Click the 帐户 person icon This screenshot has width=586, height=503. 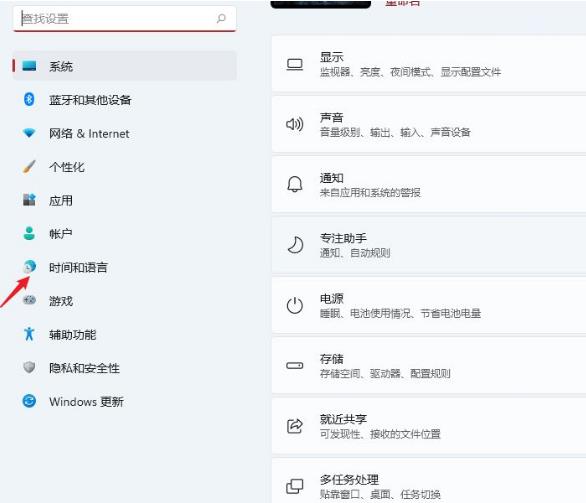(x=29, y=233)
